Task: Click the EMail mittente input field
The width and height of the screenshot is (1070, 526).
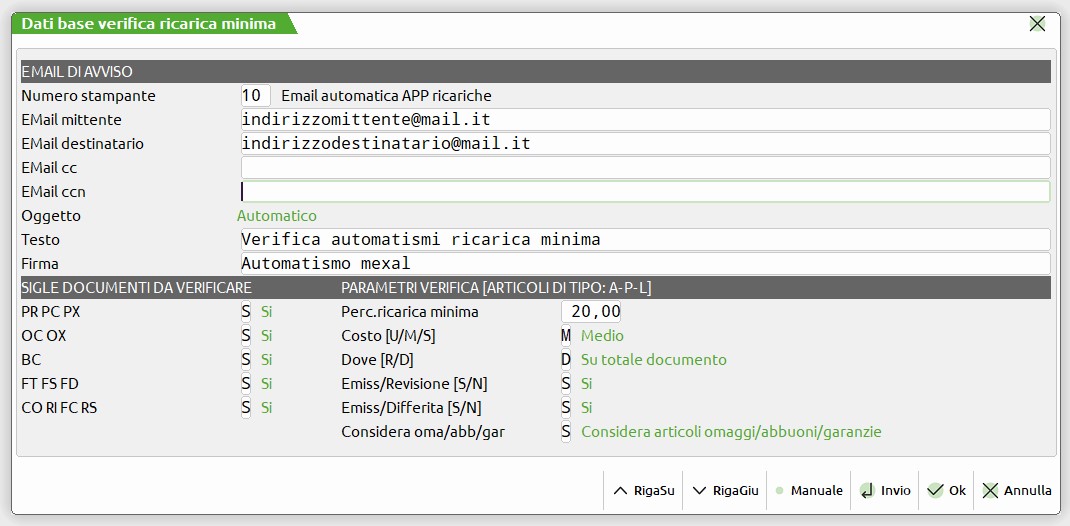Action: [x=645, y=120]
